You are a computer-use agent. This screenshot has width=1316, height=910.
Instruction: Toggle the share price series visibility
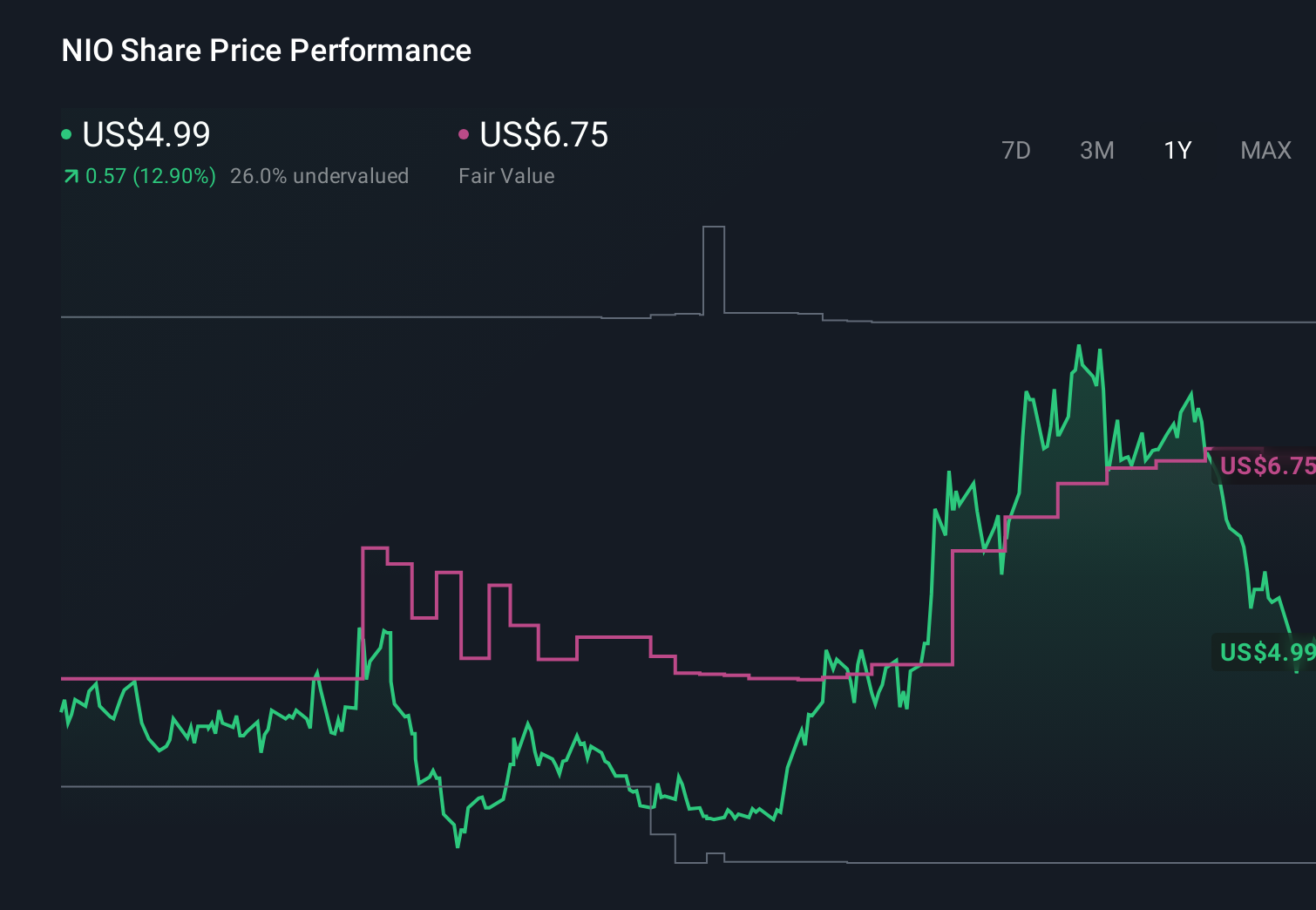point(66,135)
